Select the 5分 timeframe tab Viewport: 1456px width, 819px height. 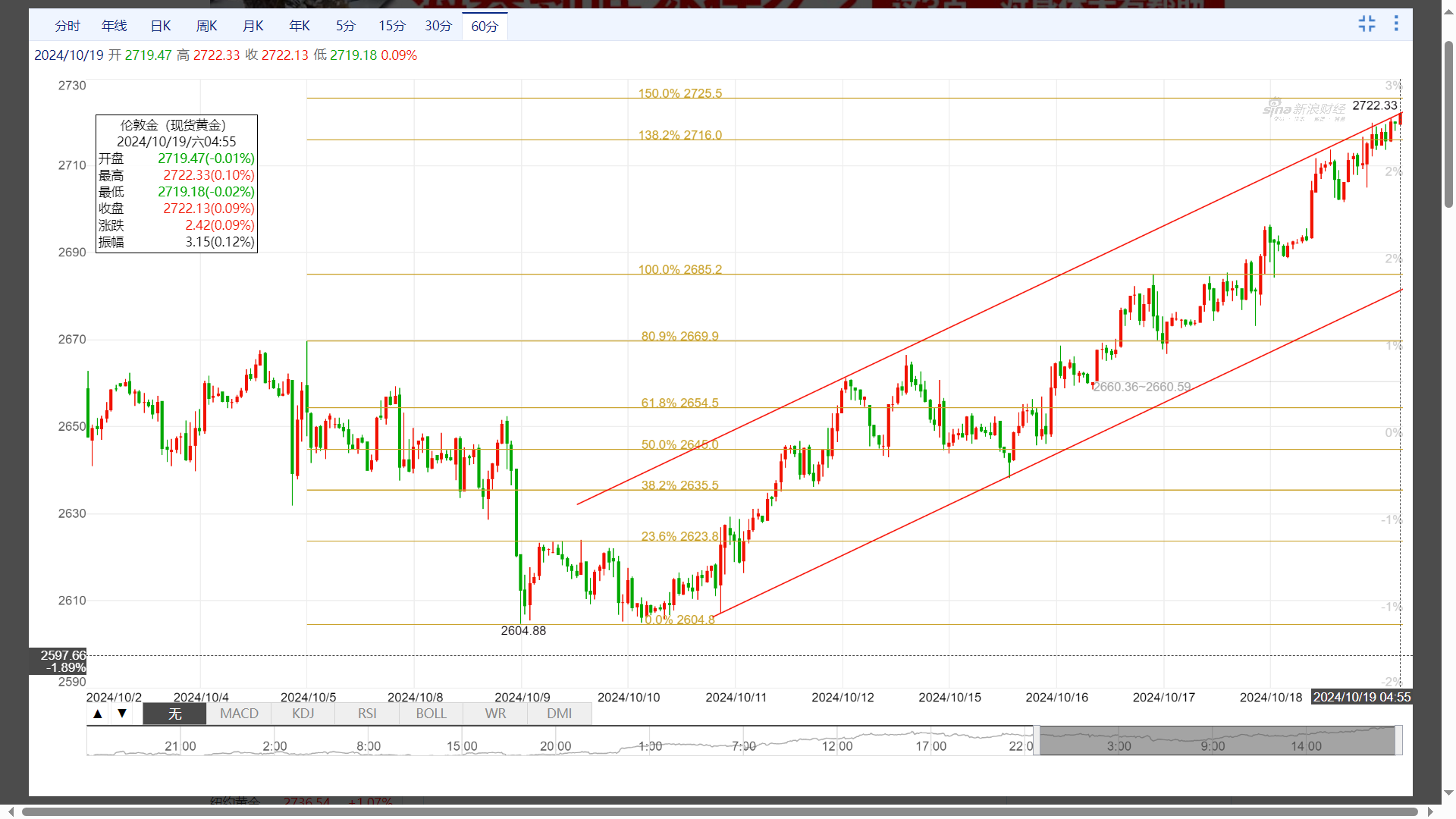346,26
